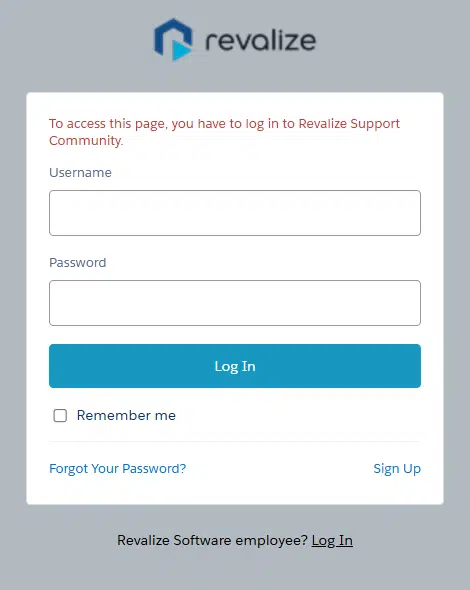Click the revalize wordmark text

pos(260,40)
